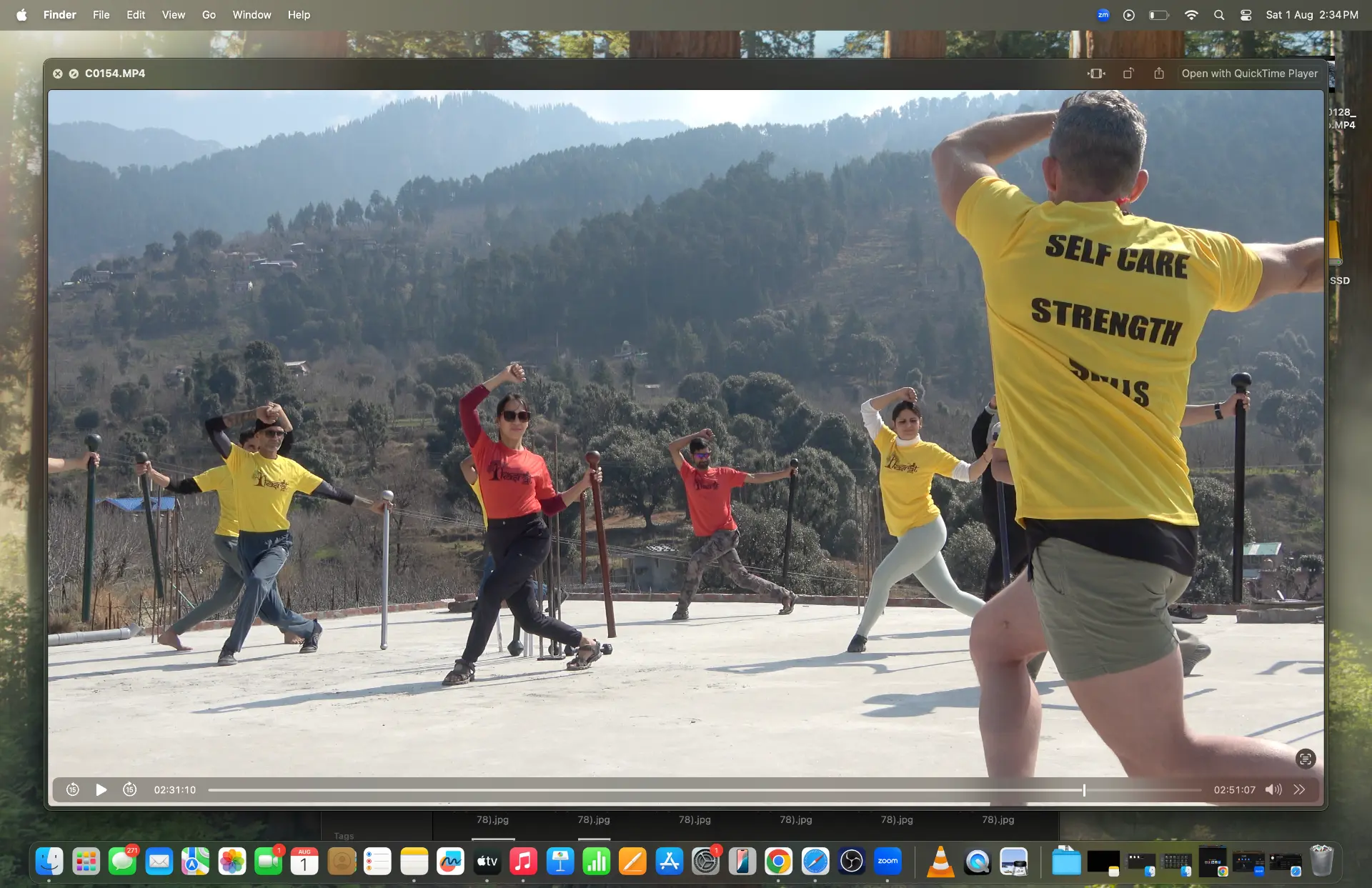Open Google Chrome from the Dock
This screenshot has width=1372, height=888.
click(778, 862)
